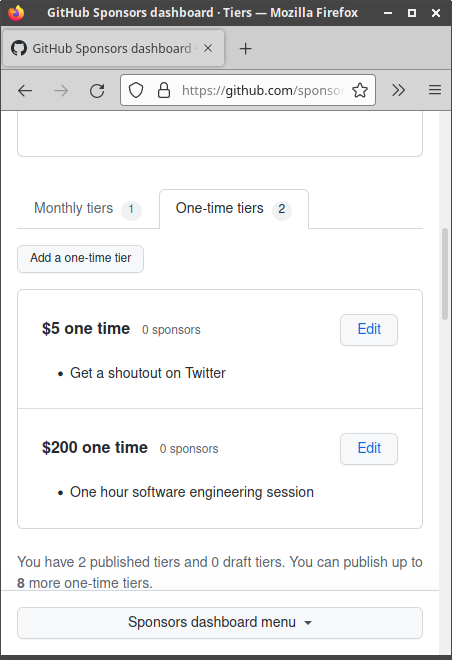Click the vertical page scrollbar thumb
Viewport: 452px width, 660px height.
point(445,274)
